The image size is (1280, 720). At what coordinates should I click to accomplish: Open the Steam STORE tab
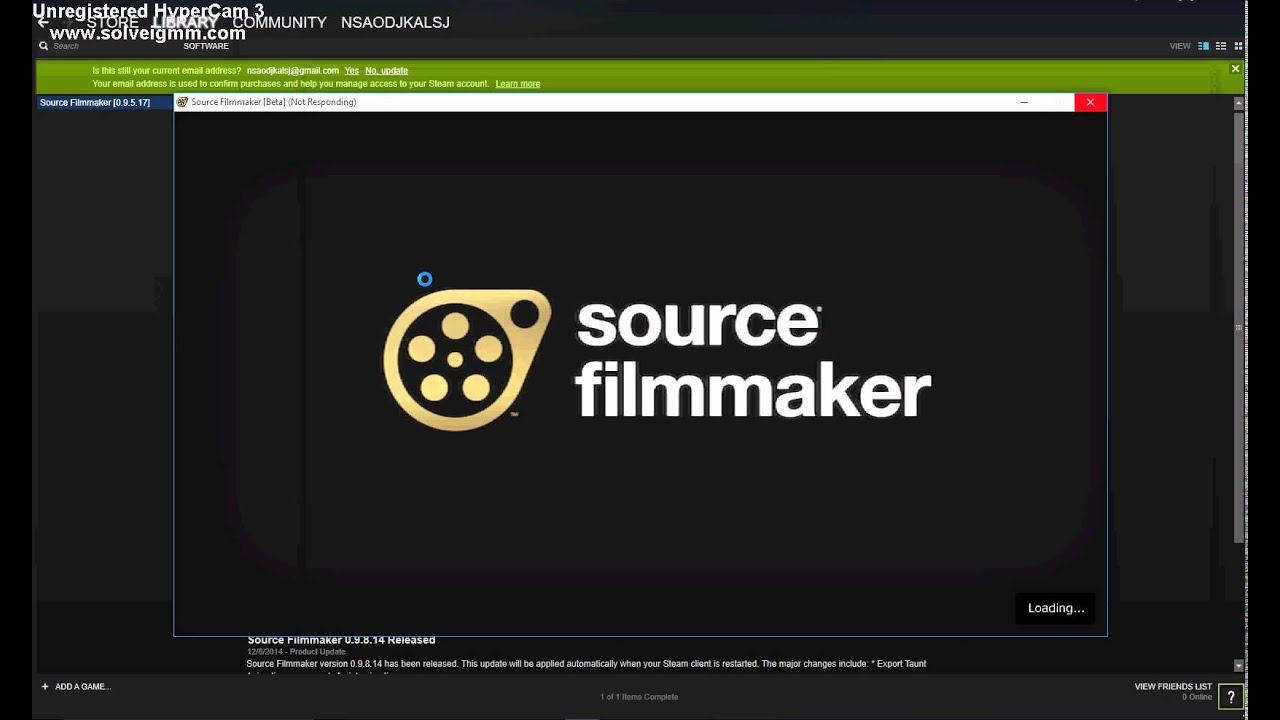pyautogui.click(x=112, y=22)
